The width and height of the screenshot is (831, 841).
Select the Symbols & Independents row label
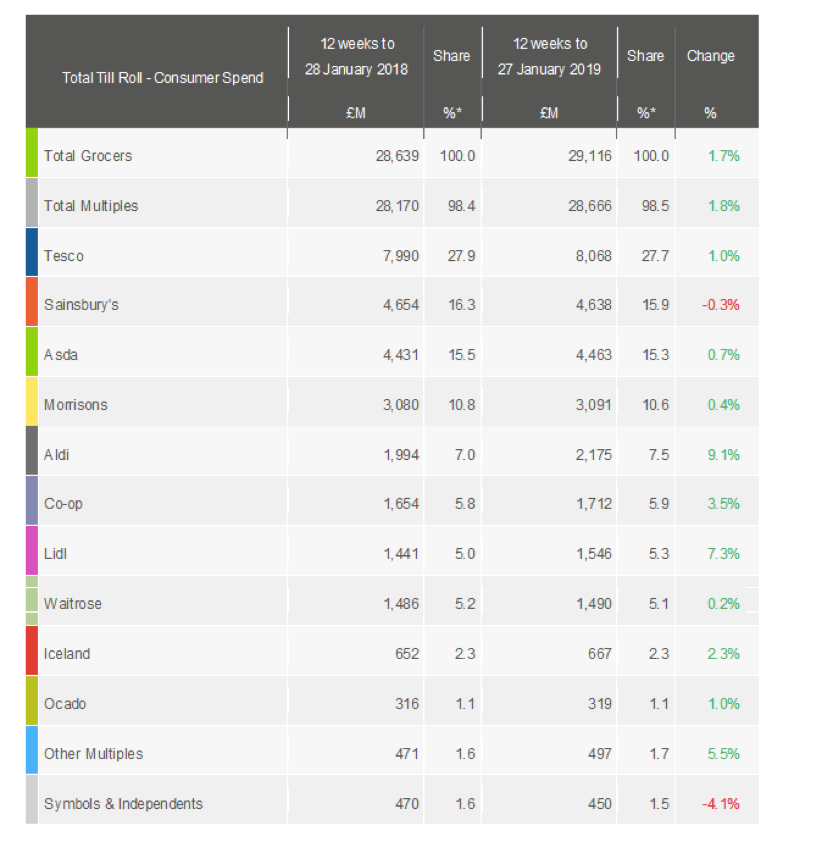click(x=123, y=804)
